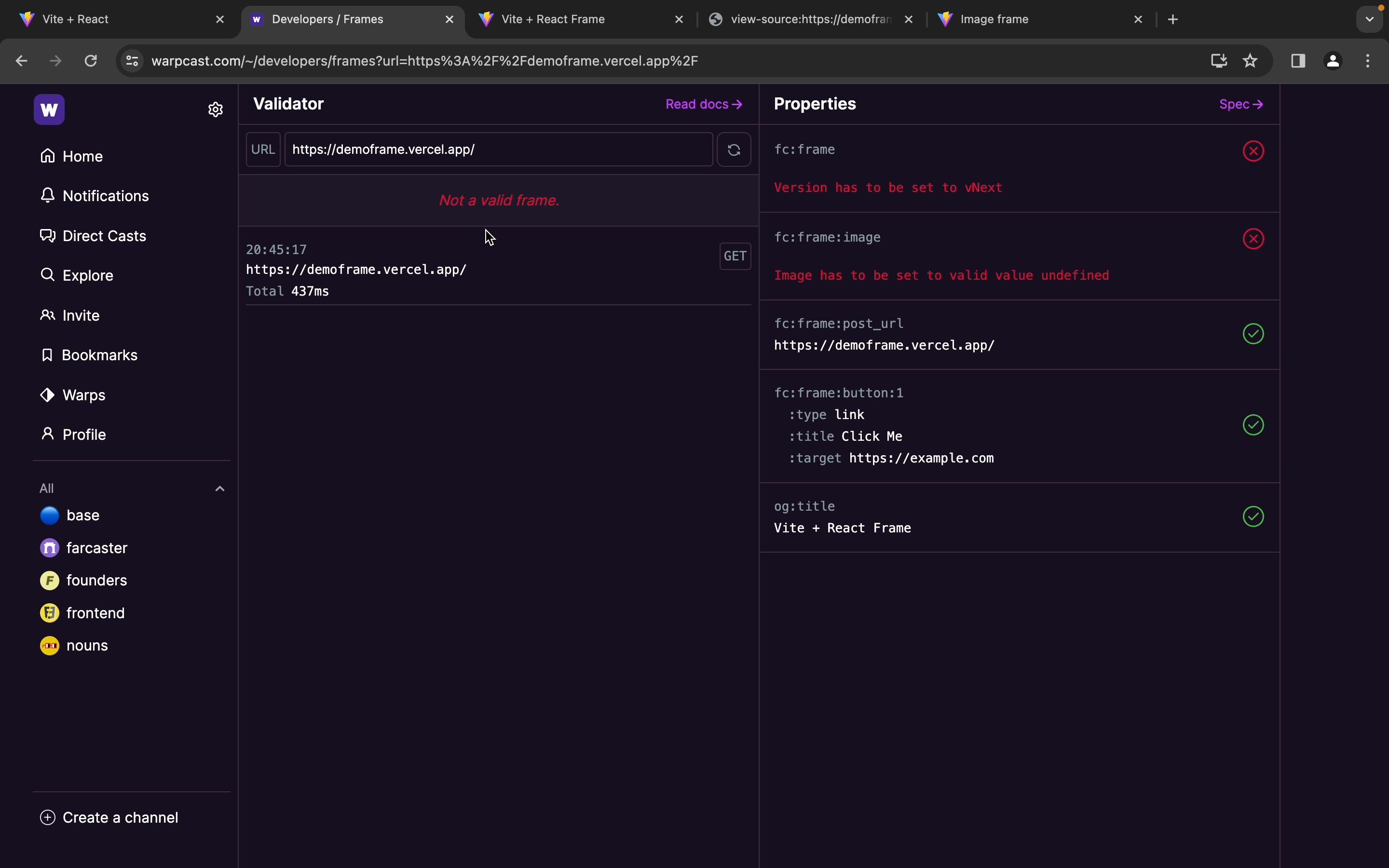Switch to Vite + React tab

point(121,19)
